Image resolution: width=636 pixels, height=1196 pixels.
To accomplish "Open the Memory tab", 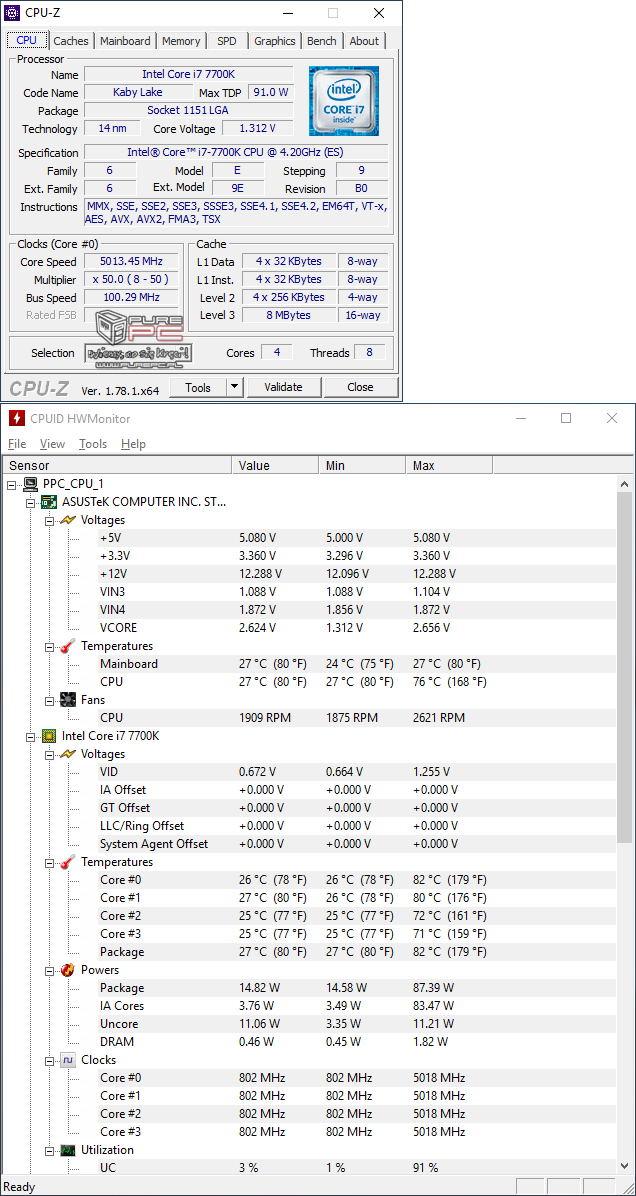I will 181,41.
